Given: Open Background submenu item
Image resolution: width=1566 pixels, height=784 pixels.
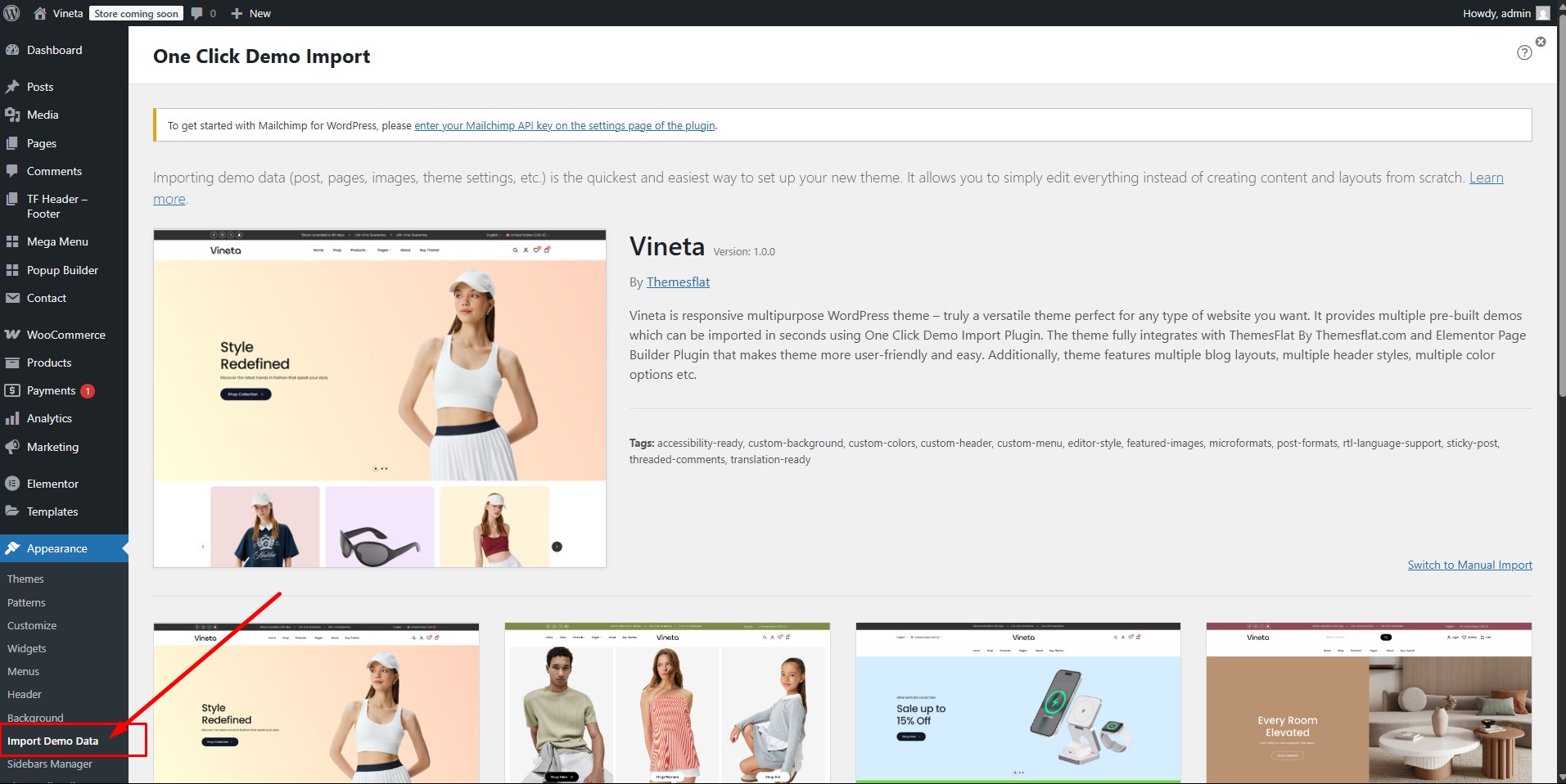Looking at the screenshot, I should [x=35, y=718].
